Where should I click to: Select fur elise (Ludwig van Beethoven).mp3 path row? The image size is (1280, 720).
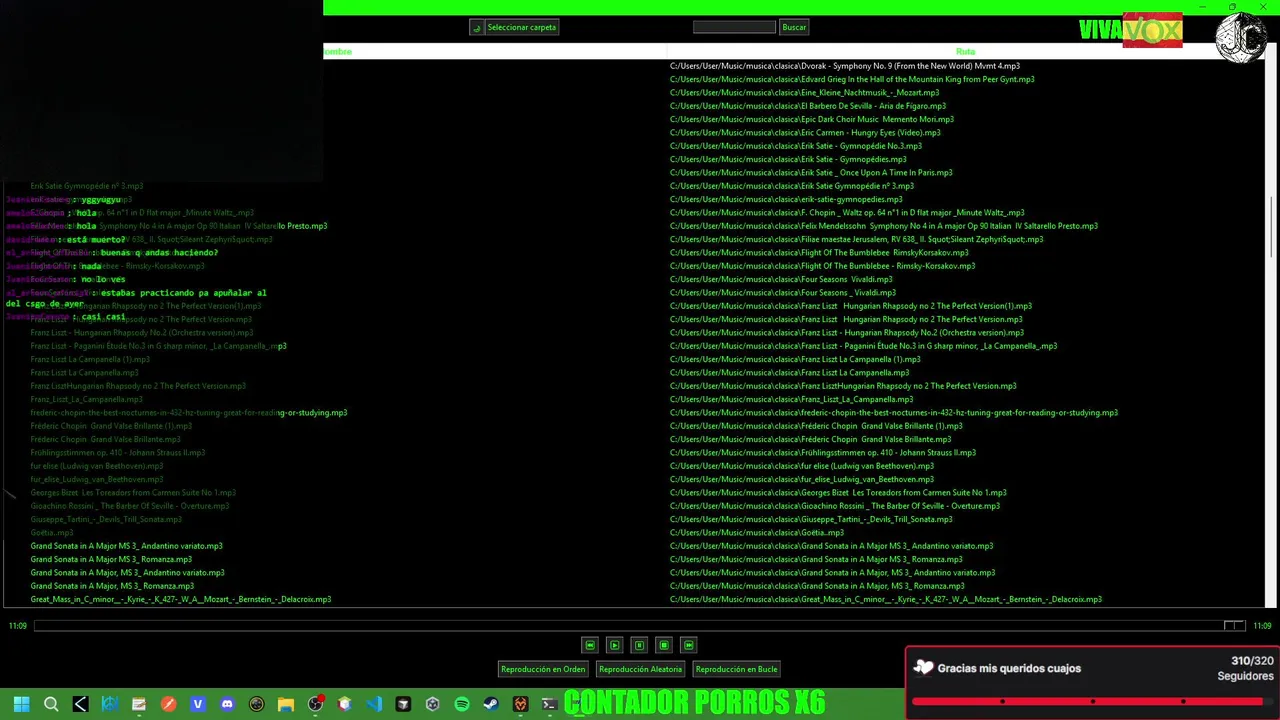[802, 466]
